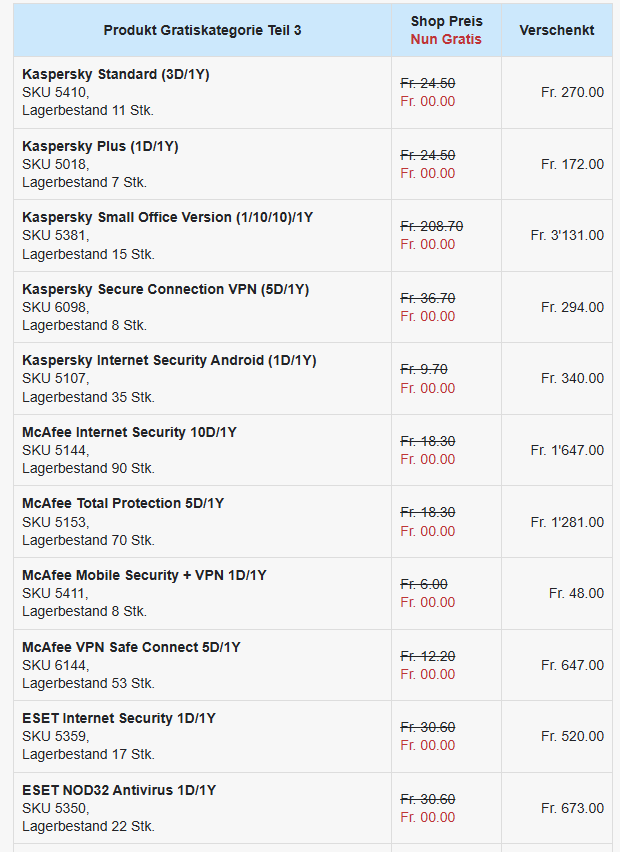Select Kaspersky Internet Security Android (1D/1Y)
Viewport: 620px width, 852px height.
coord(169,360)
